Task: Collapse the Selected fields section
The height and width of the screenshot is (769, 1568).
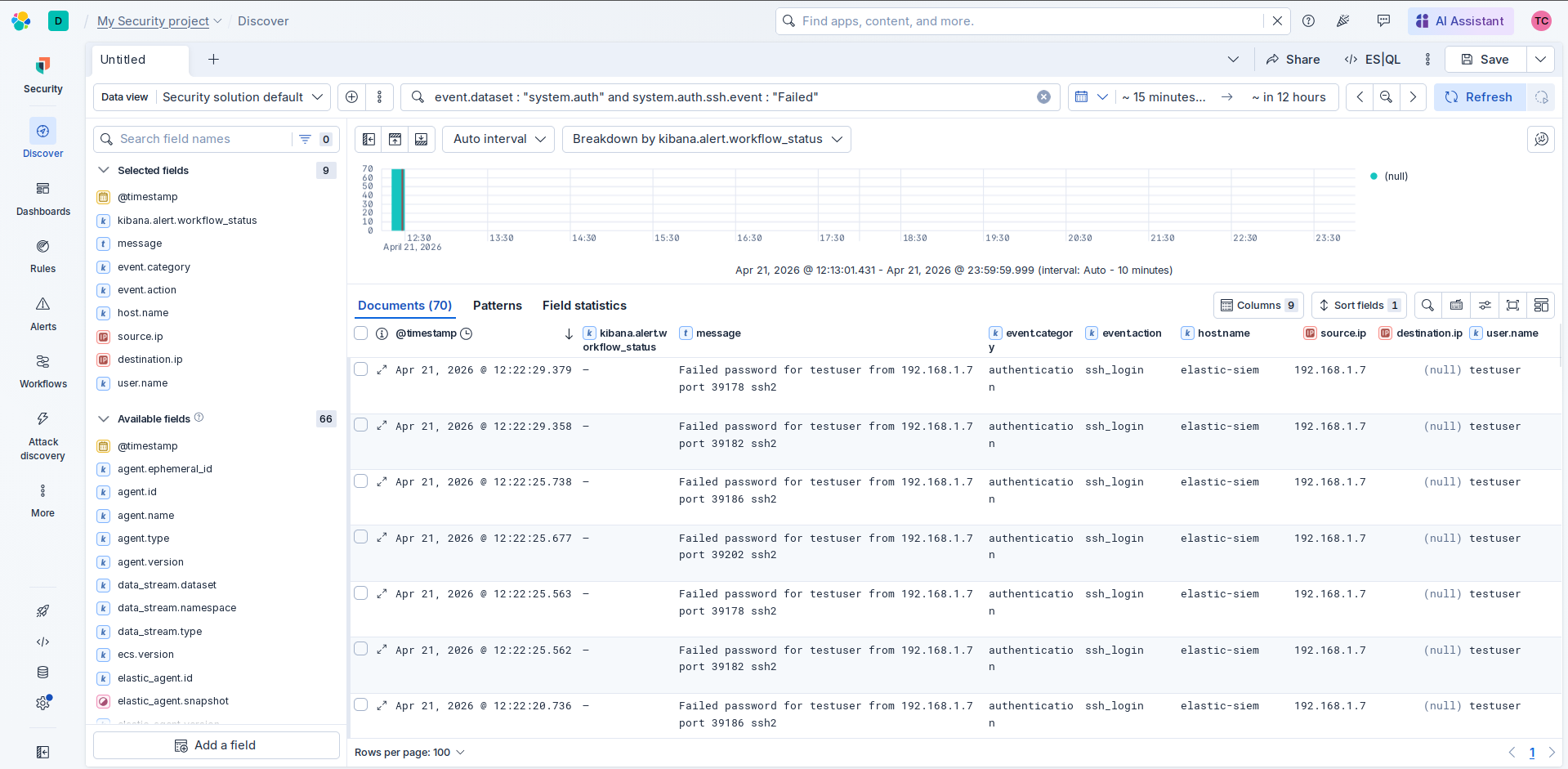Action: pos(104,171)
